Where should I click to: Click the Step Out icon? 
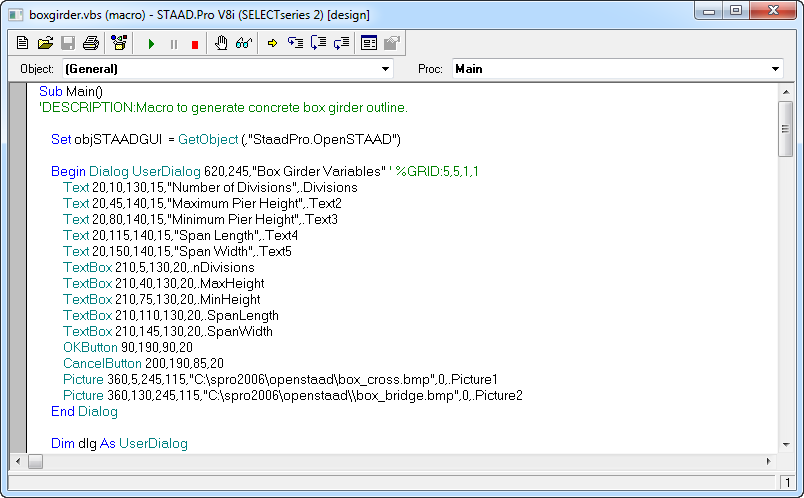tap(341, 43)
